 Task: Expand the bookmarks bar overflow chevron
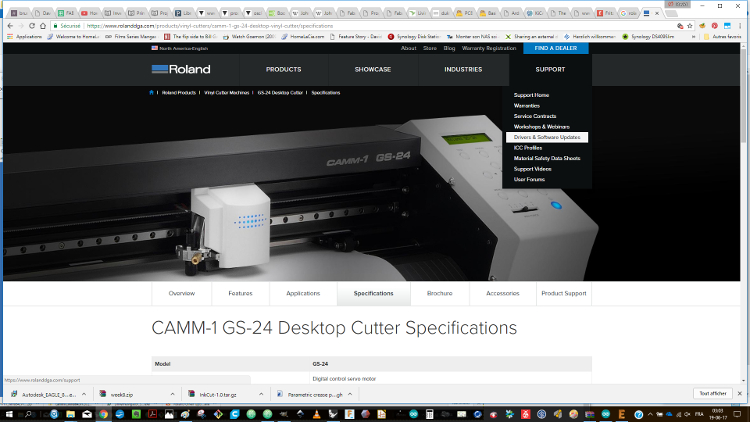[x=694, y=36]
